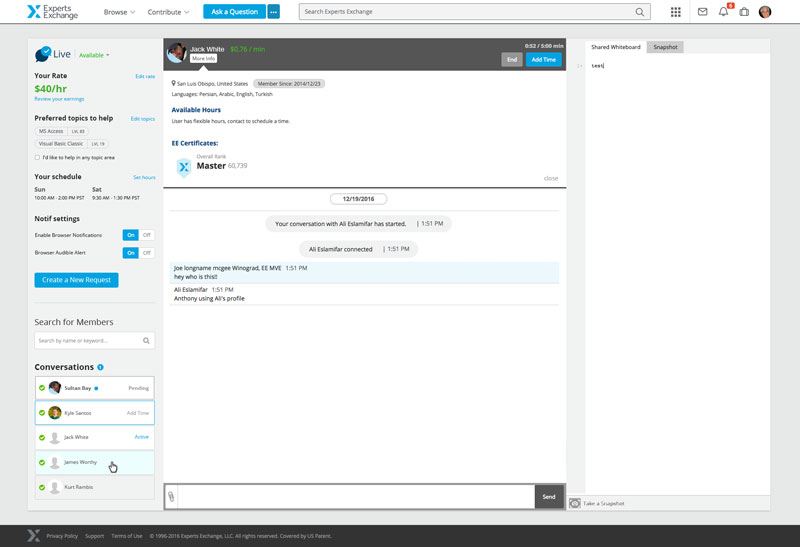Viewport: 800px width, 547px height.
Task: Click the attachment paperclip icon
Action: coord(171,496)
